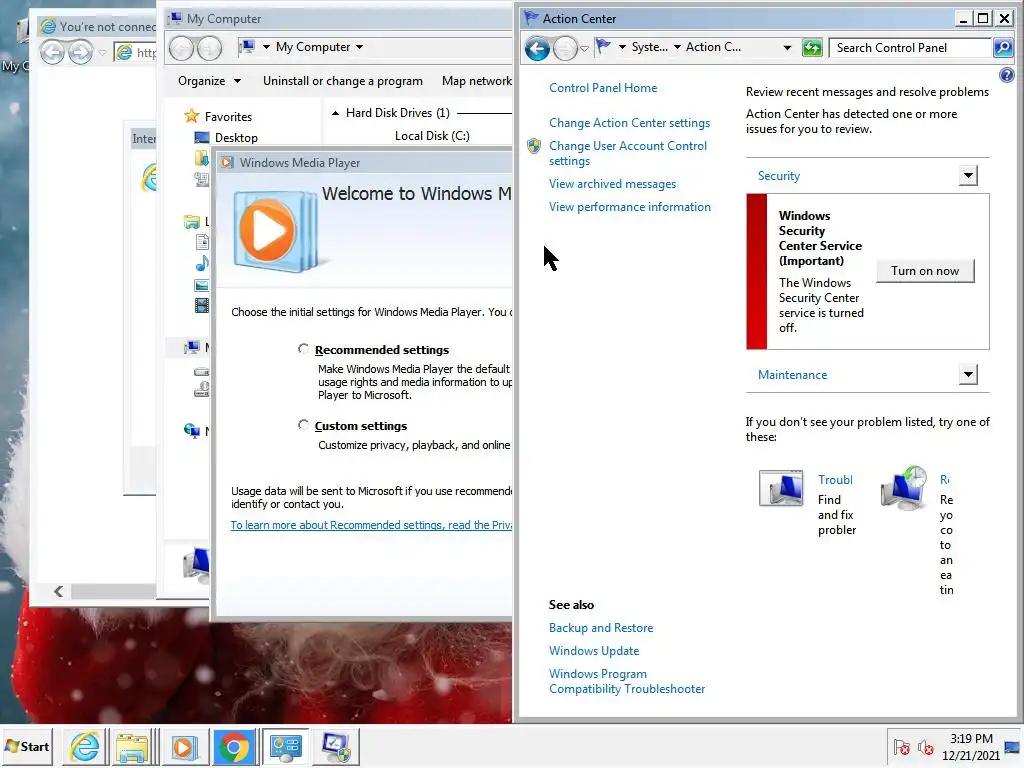Image resolution: width=1024 pixels, height=768 pixels.
Task: Open Internet Explorer from the taskbar
Action: [x=85, y=746]
